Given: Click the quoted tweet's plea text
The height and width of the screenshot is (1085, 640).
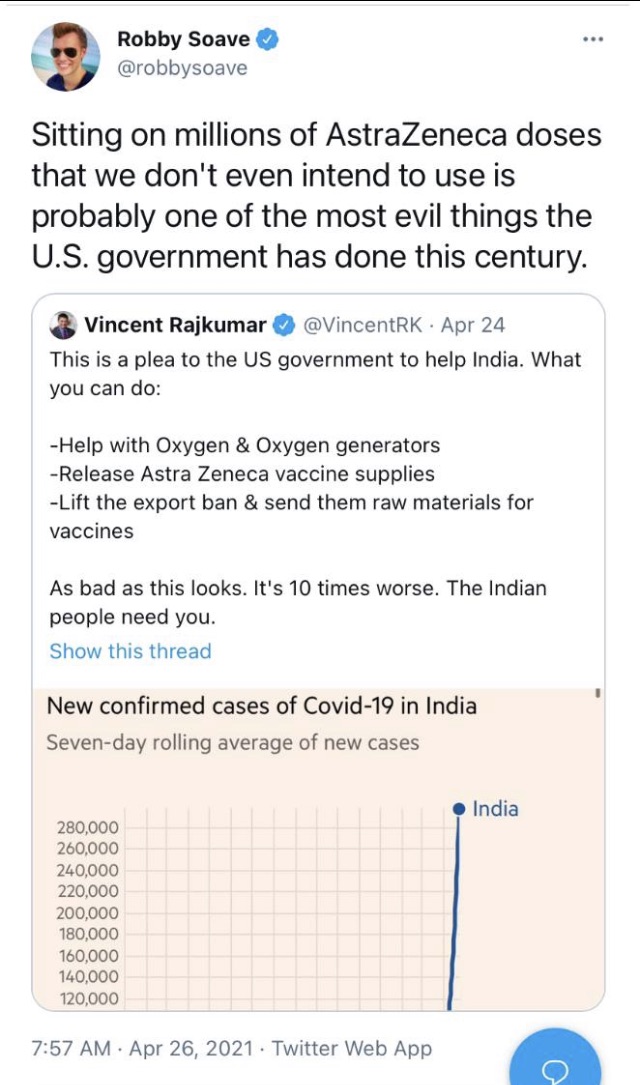Looking at the screenshot, I should [315, 488].
